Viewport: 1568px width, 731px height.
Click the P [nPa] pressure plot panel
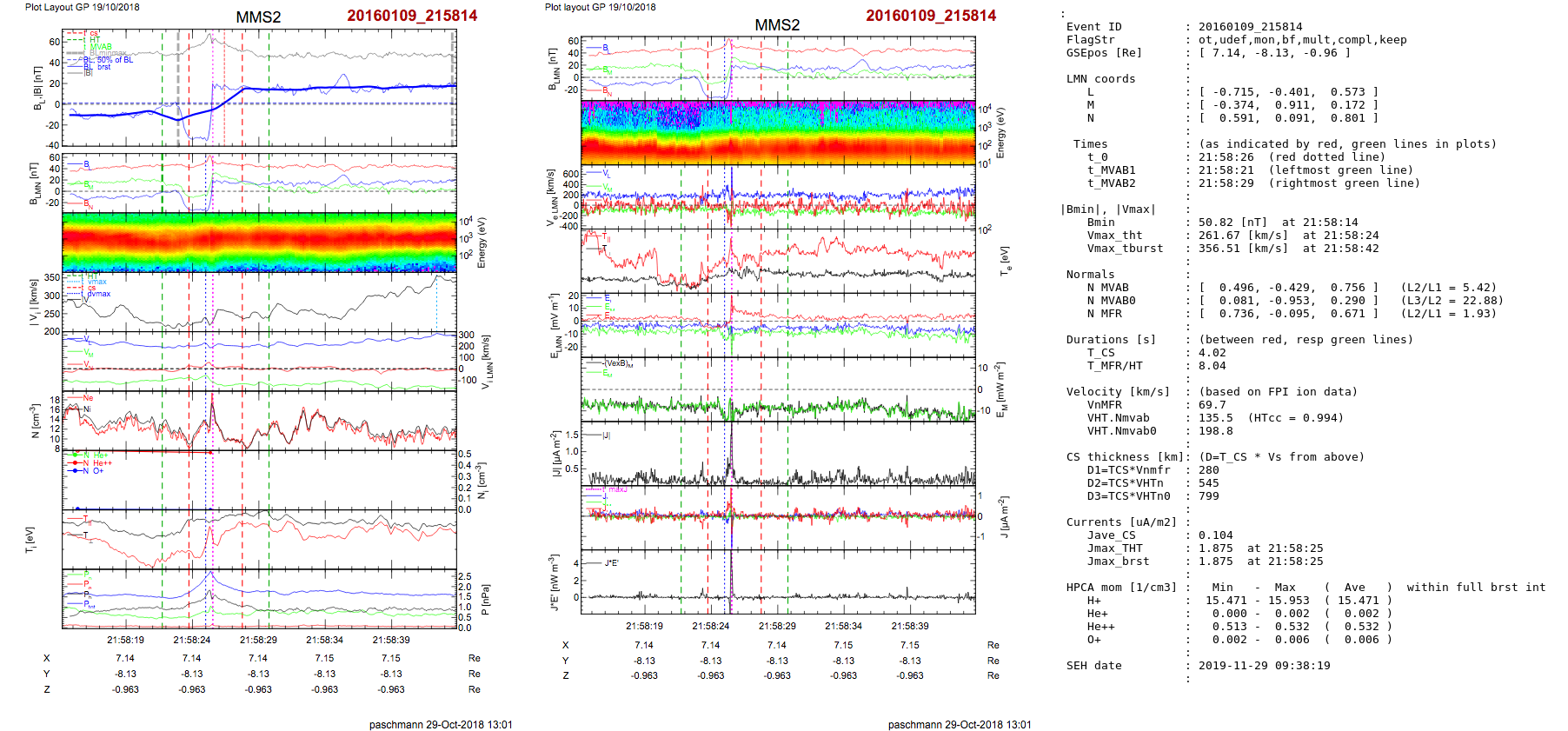pos(259,599)
